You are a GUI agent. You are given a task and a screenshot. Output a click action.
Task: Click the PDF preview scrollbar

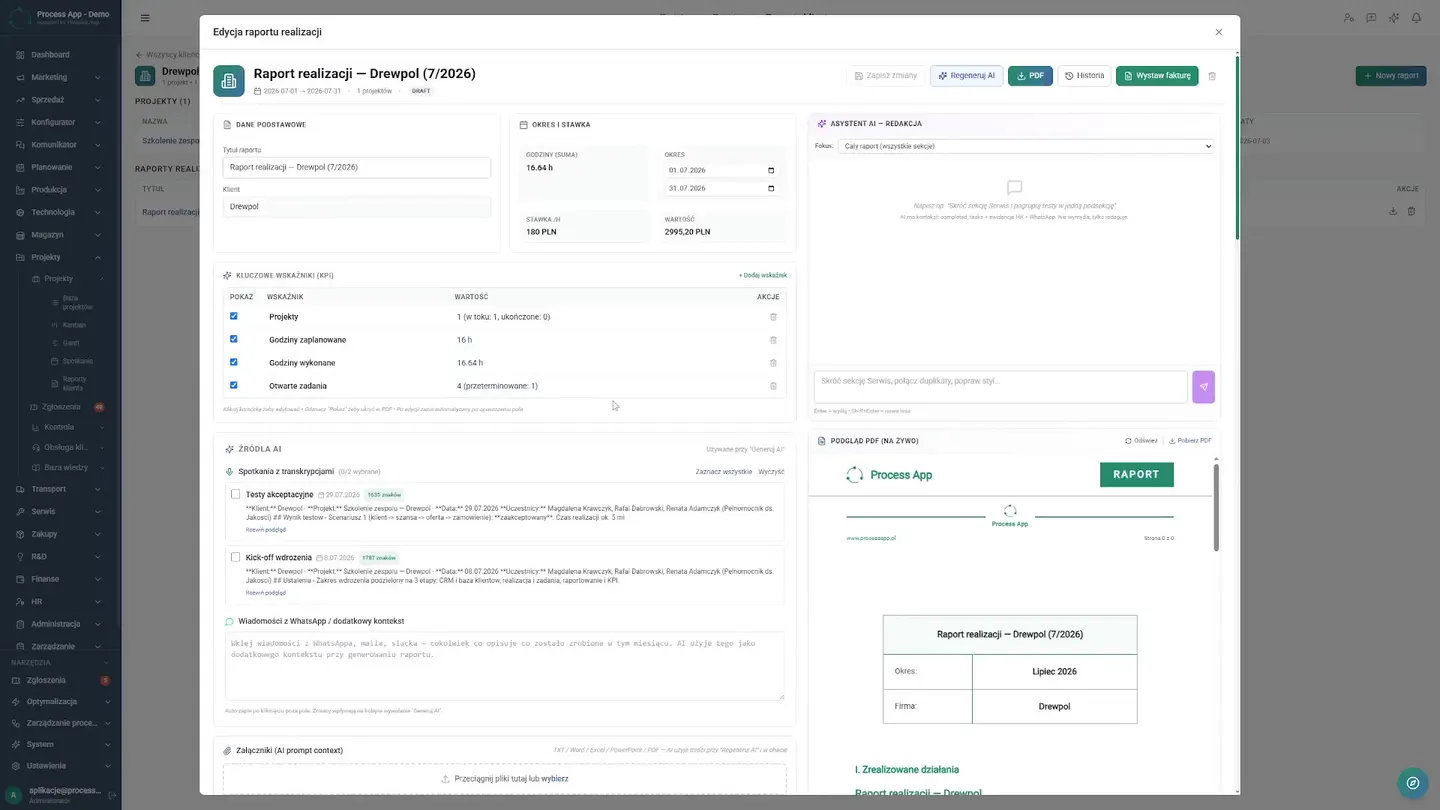click(x=1216, y=506)
